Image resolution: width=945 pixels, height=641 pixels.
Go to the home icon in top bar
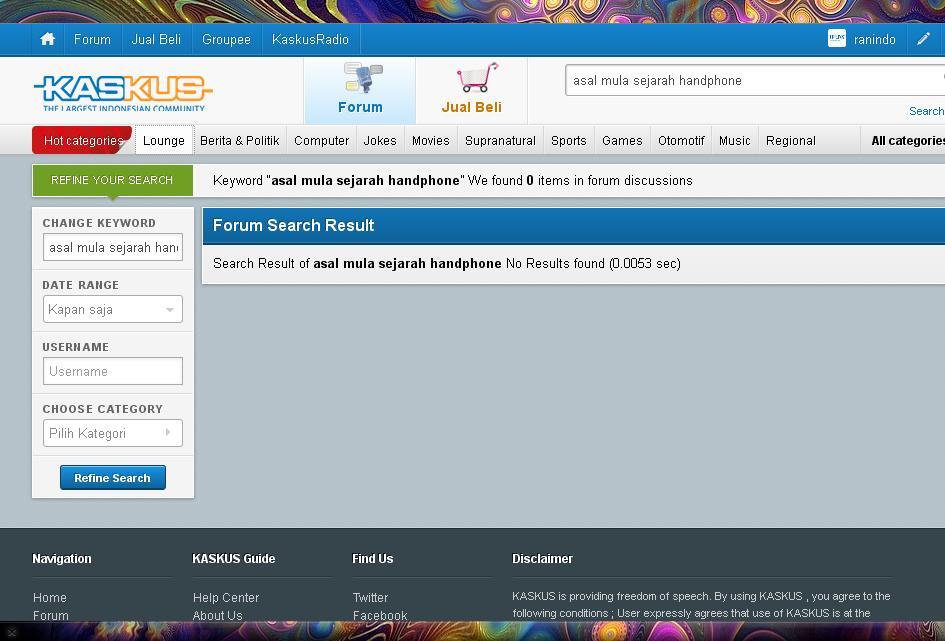tap(48, 39)
